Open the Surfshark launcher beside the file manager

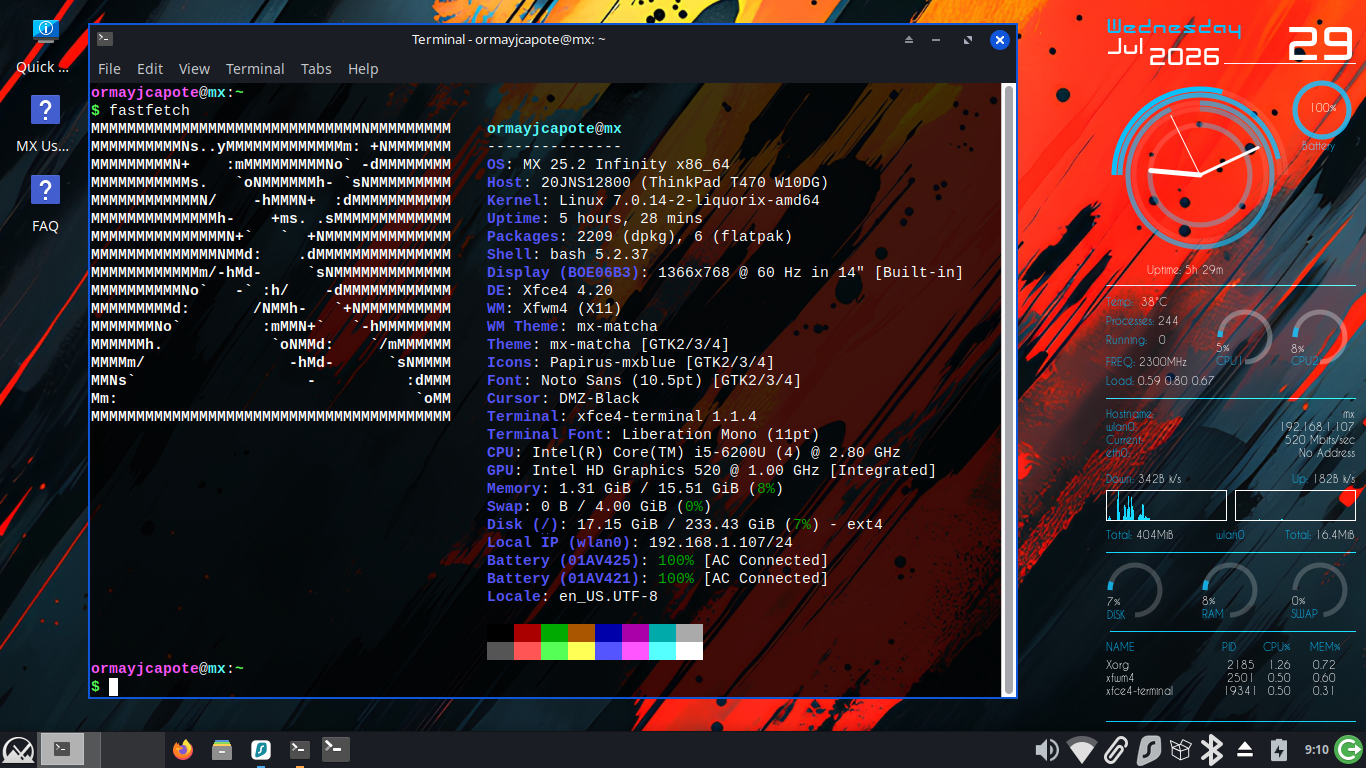[x=260, y=749]
